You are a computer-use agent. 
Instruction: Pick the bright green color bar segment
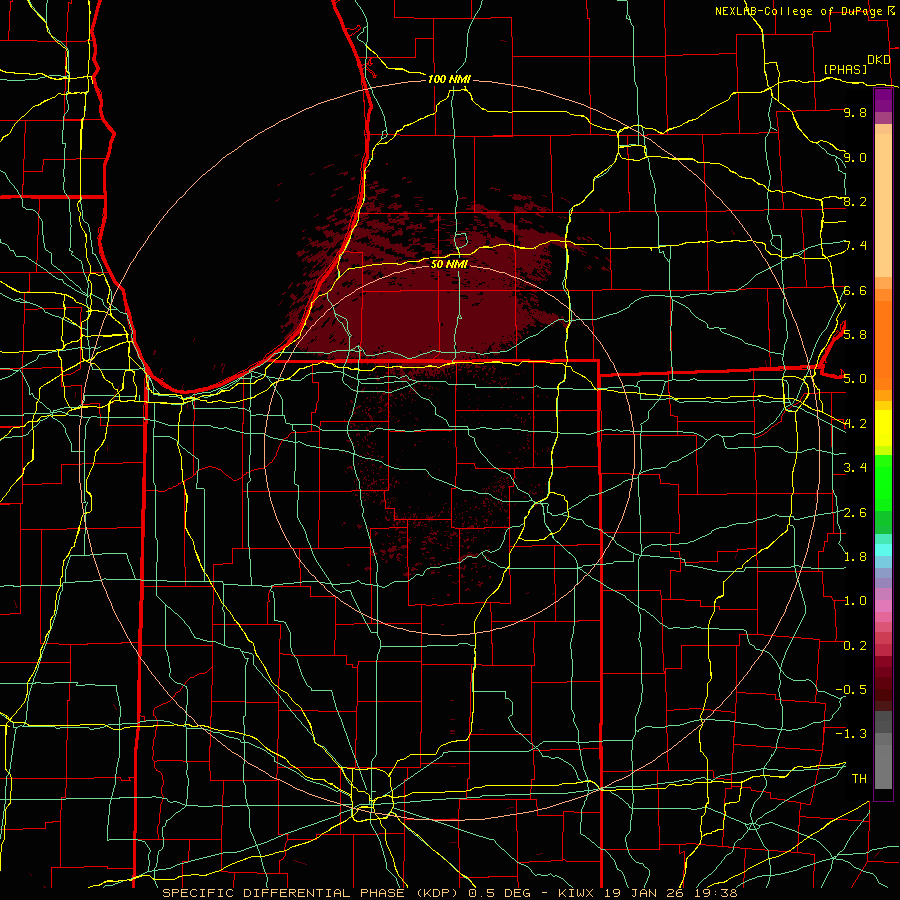[883, 484]
